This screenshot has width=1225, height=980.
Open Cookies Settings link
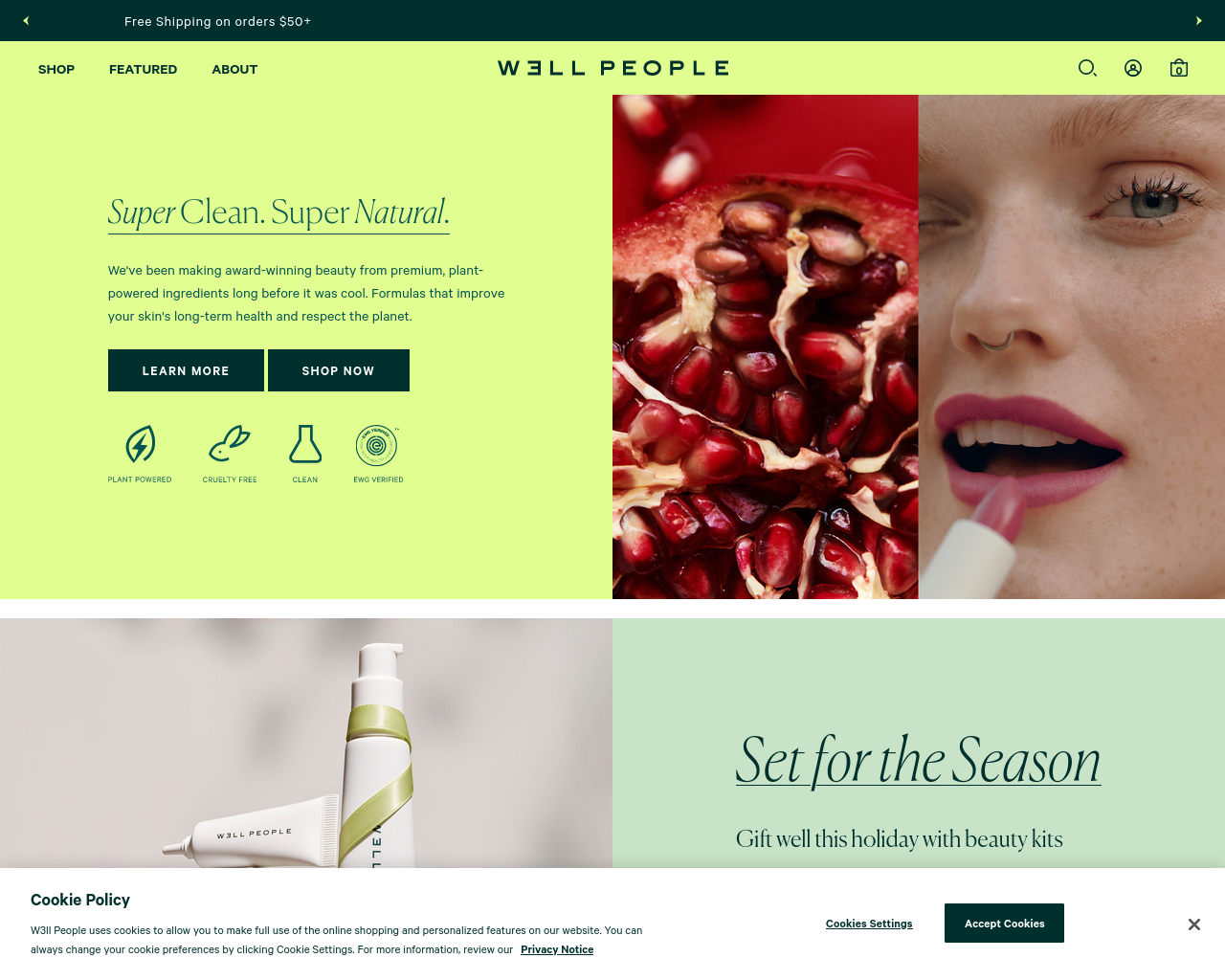pyautogui.click(x=869, y=924)
